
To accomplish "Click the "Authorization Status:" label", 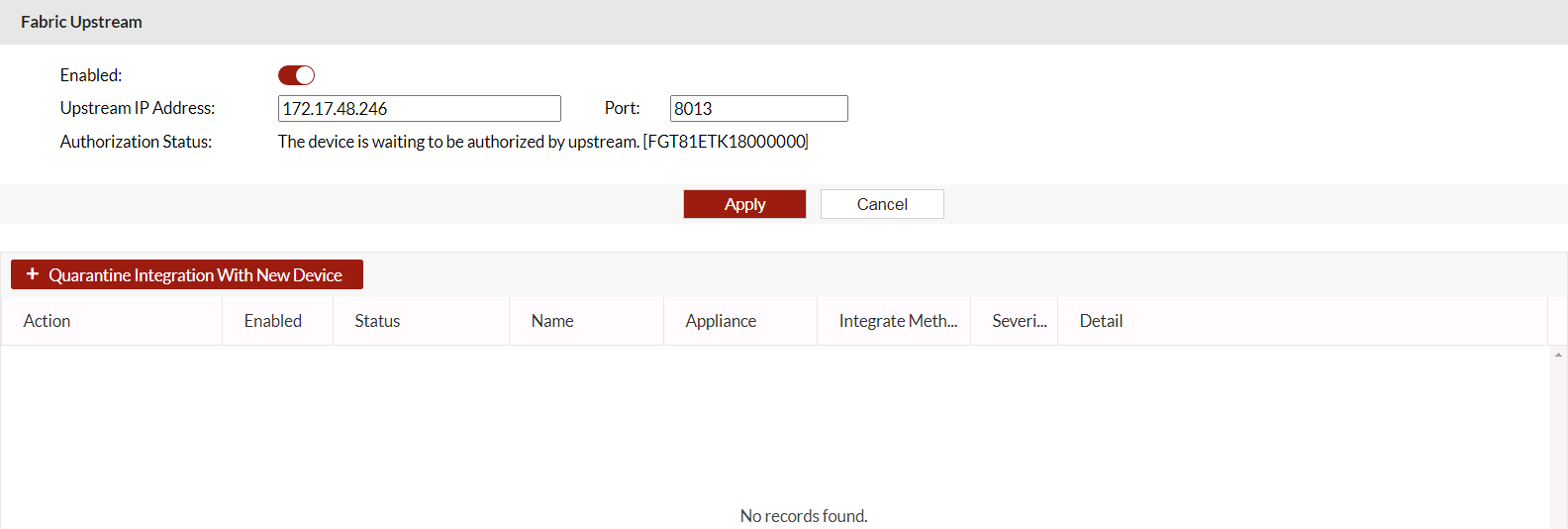I will coord(136,142).
